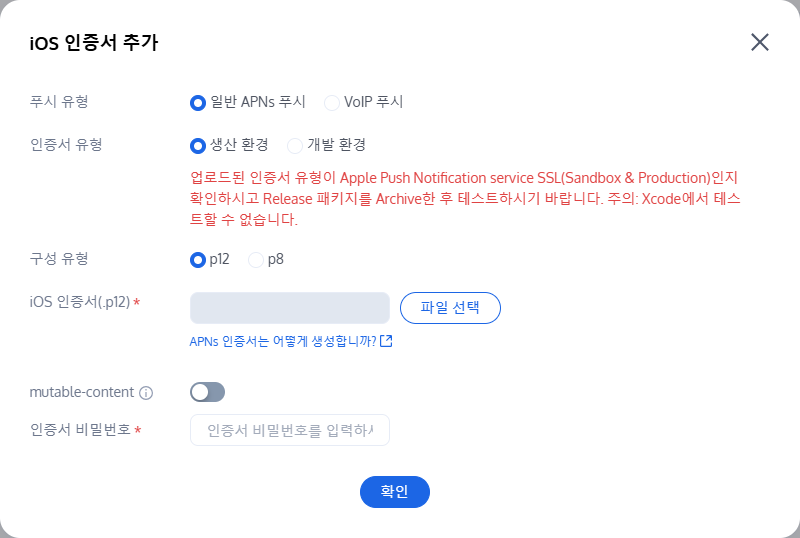This screenshot has height=538, width=800.
Task: Select p8 configuration type
Action: click(x=256, y=259)
